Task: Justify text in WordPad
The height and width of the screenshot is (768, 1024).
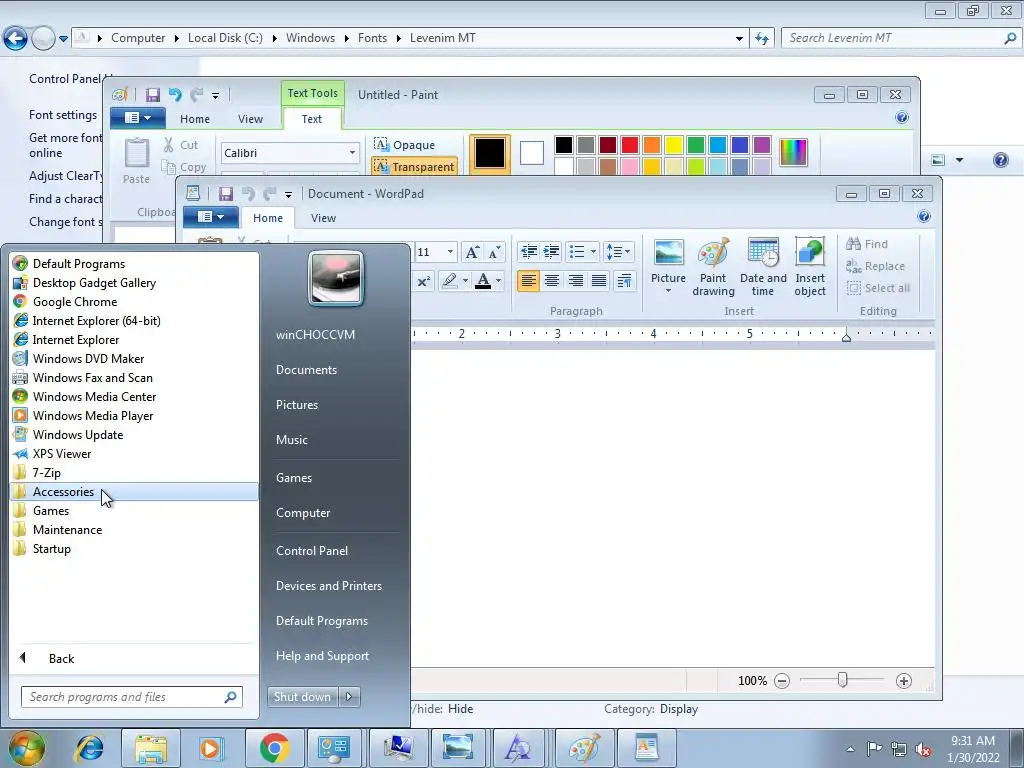Action: tap(599, 281)
